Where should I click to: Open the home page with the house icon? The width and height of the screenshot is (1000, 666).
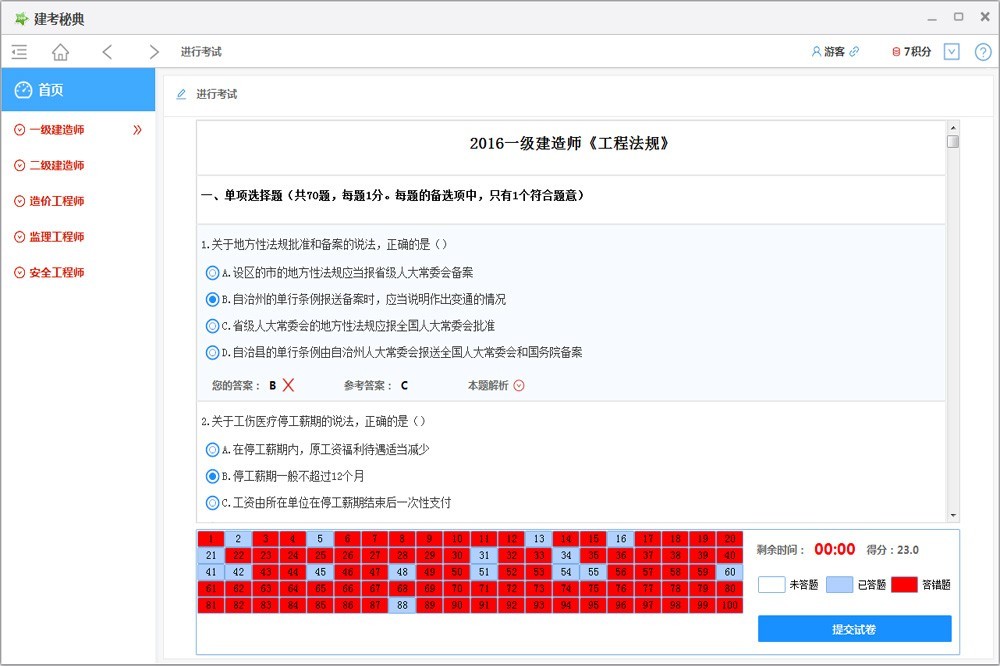coord(60,51)
